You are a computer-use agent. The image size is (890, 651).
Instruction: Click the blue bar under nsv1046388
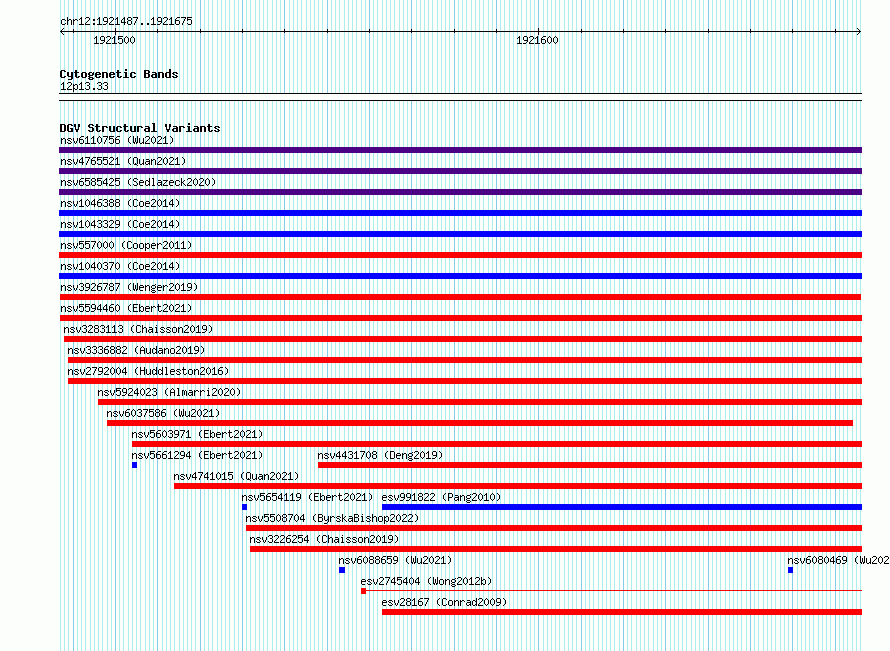pyautogui.click(x=460, y=213)
